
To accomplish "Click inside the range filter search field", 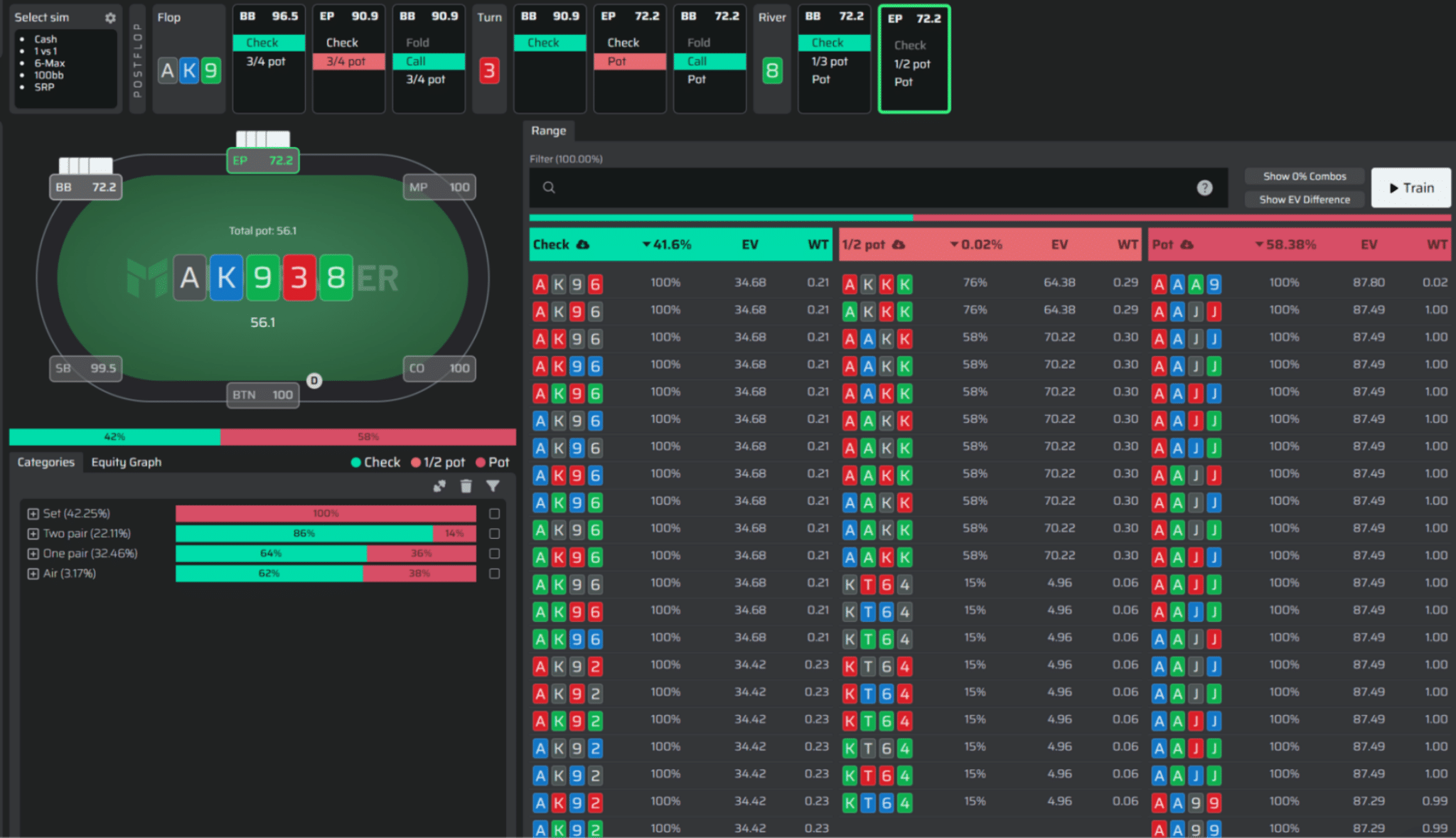I will [x=853, y=187].
